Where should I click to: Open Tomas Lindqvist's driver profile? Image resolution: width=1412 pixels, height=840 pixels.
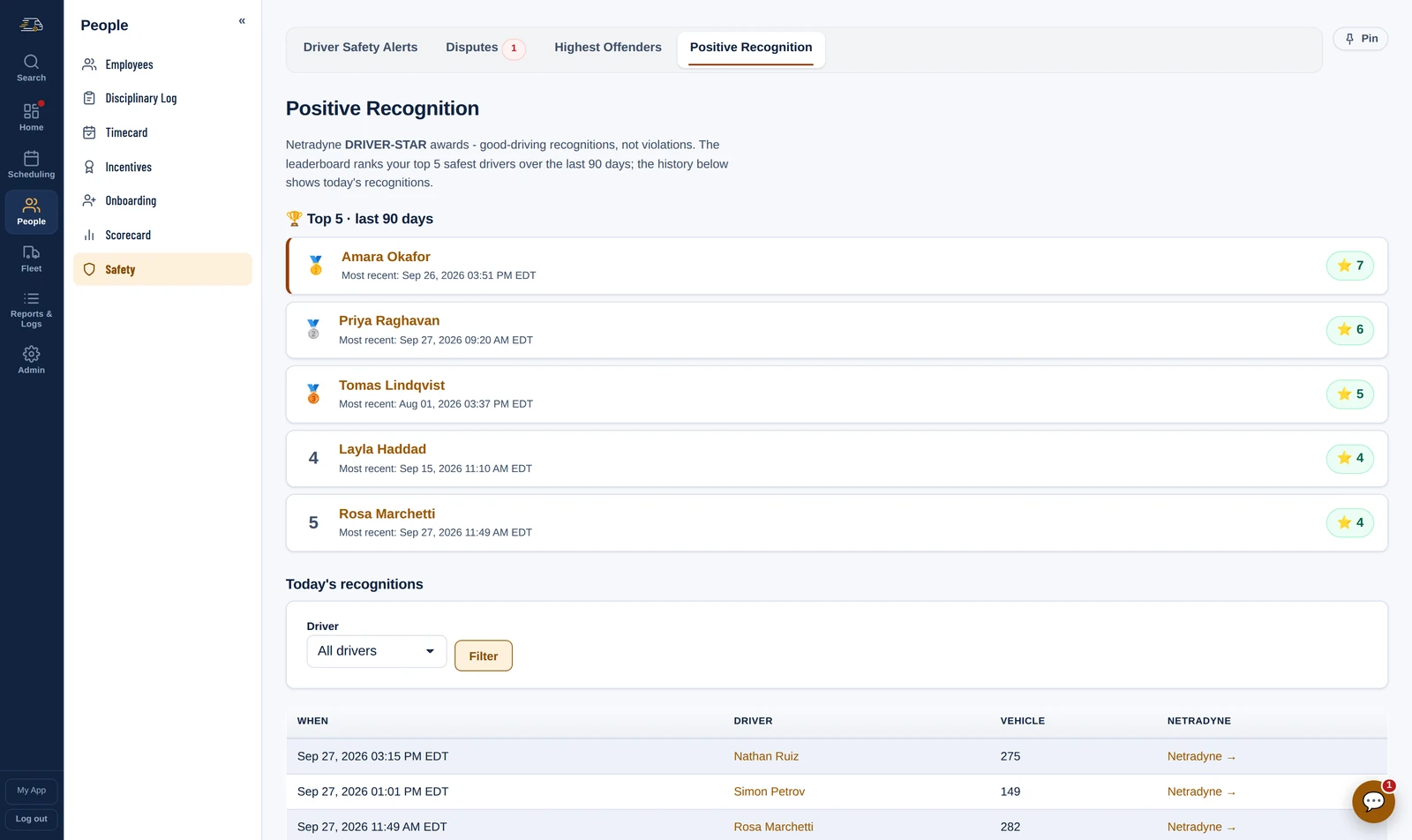[392, 386]
